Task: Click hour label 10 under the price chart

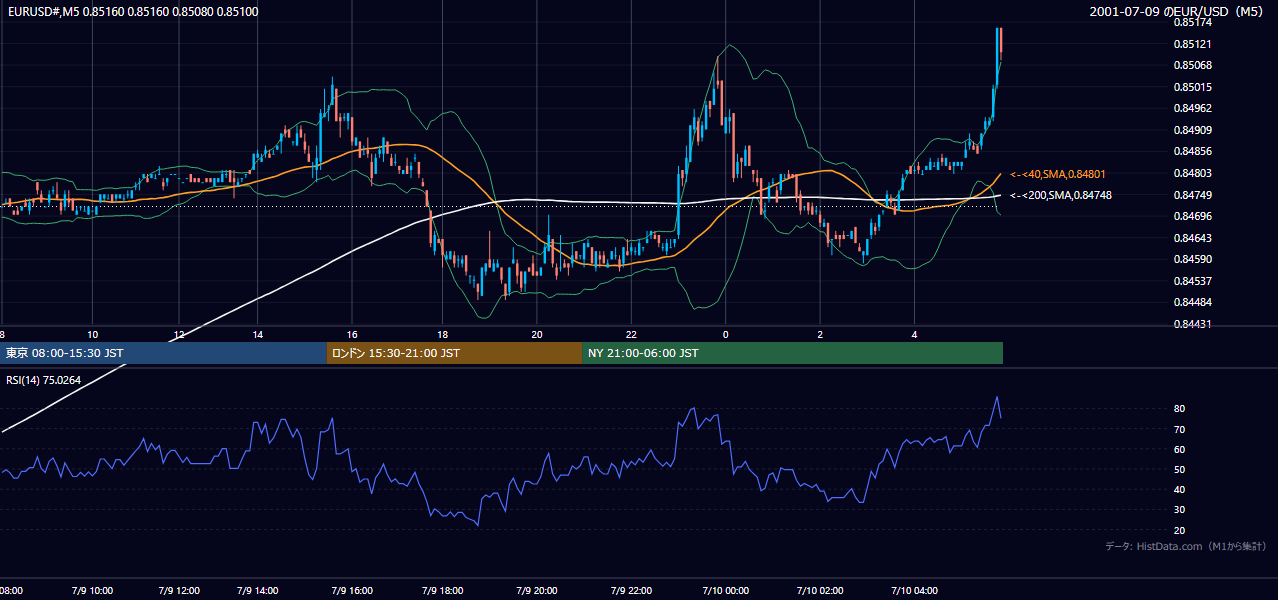Action: tap(93, 334)
